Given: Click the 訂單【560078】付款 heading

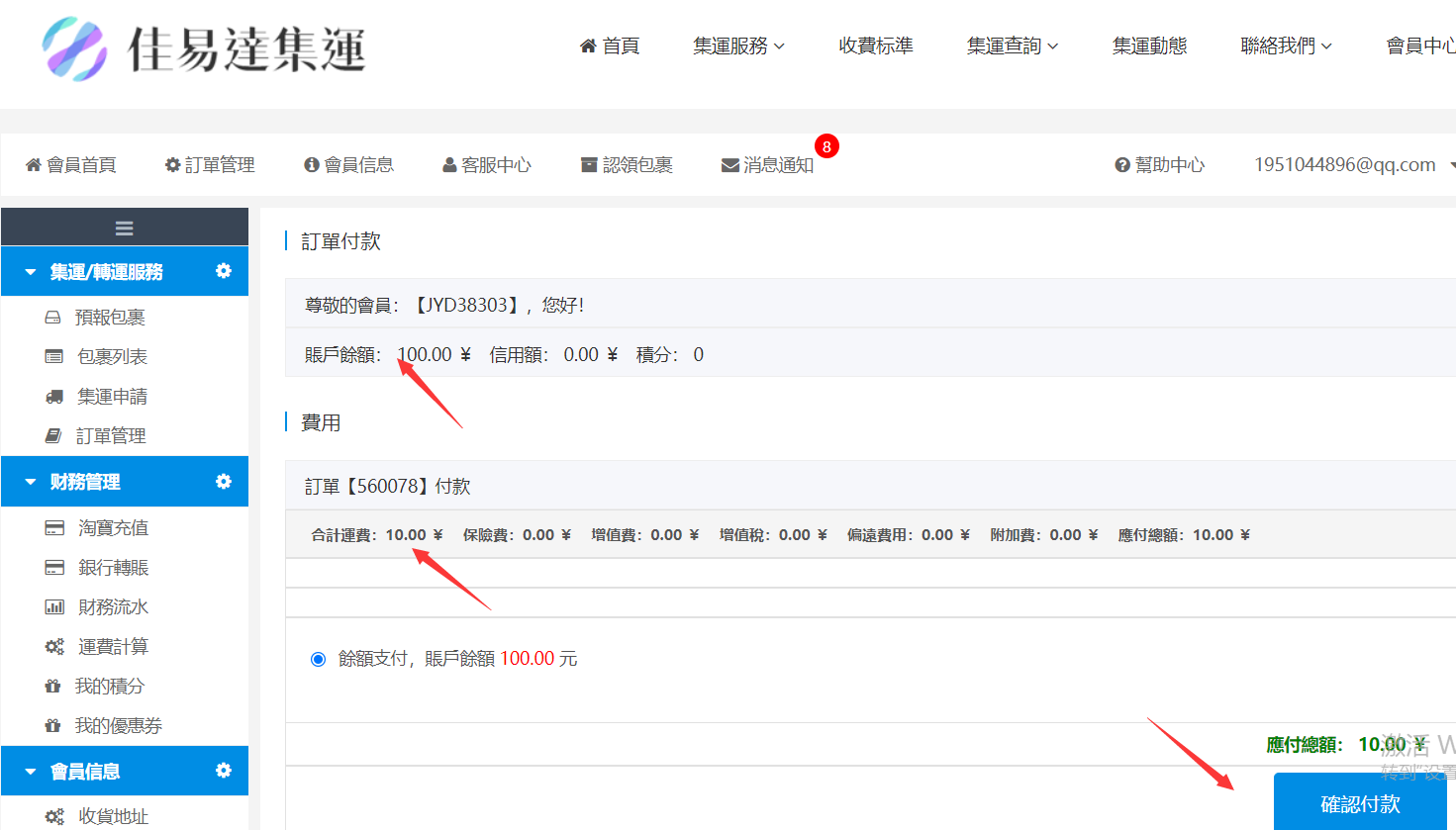Looking at the screenshot, I should [388, 486].
